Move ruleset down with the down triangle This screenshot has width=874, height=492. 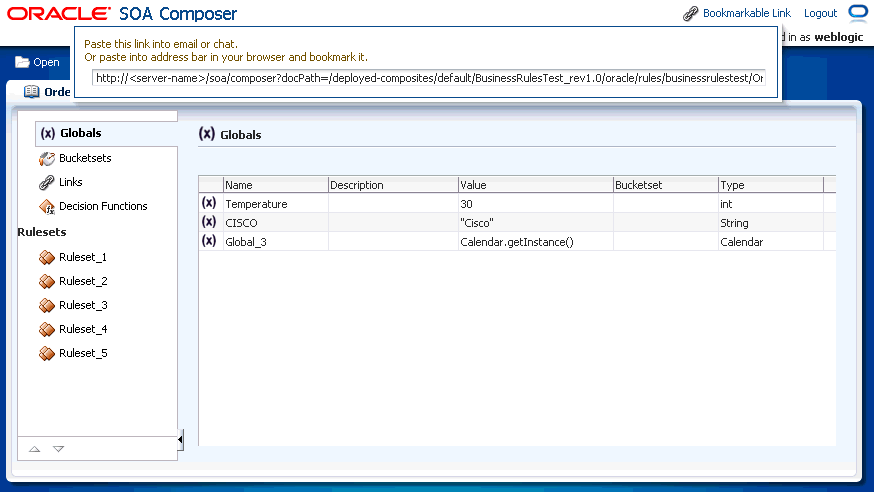[59, 449]
